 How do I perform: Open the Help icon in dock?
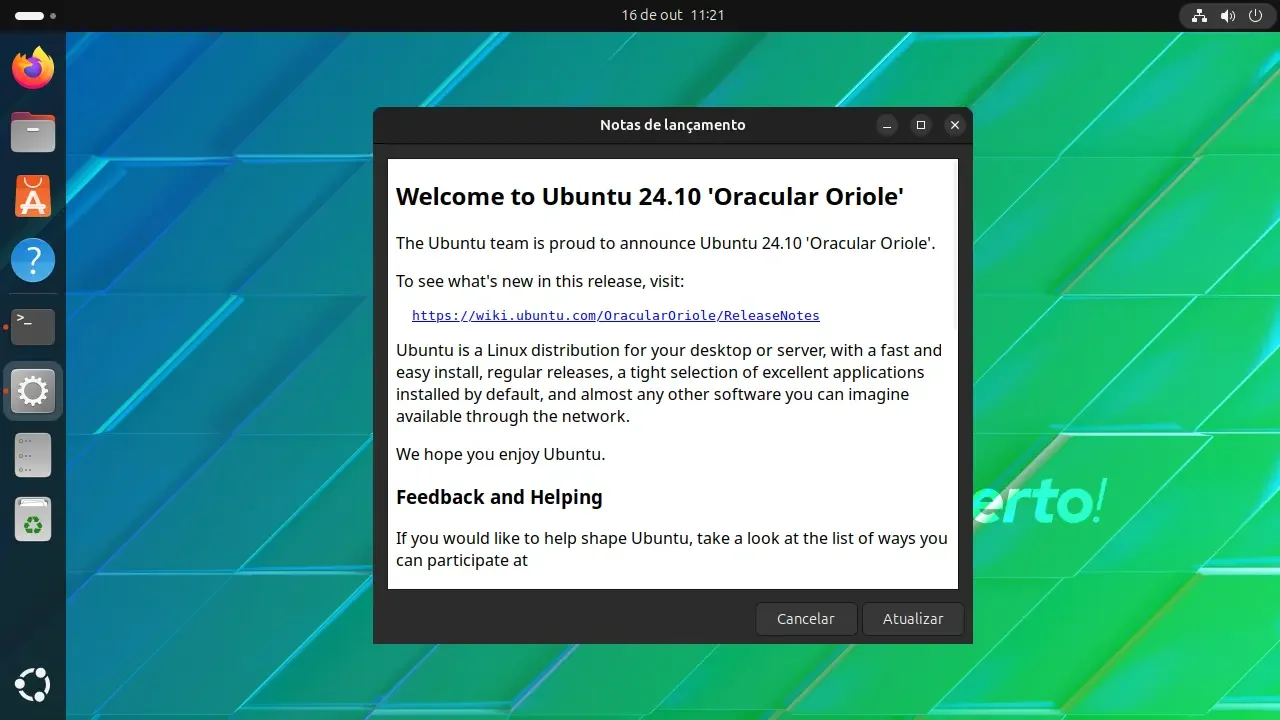(x=33, y=260)
